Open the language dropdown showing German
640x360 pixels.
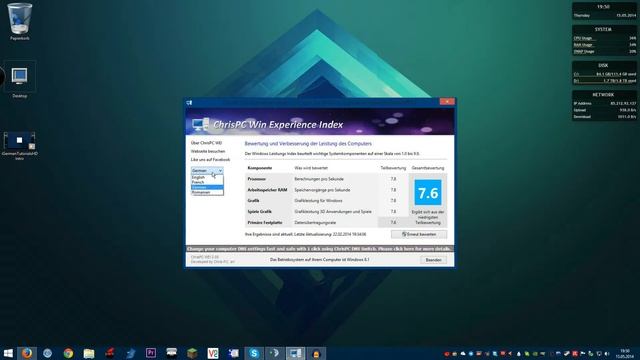(207, 170)
